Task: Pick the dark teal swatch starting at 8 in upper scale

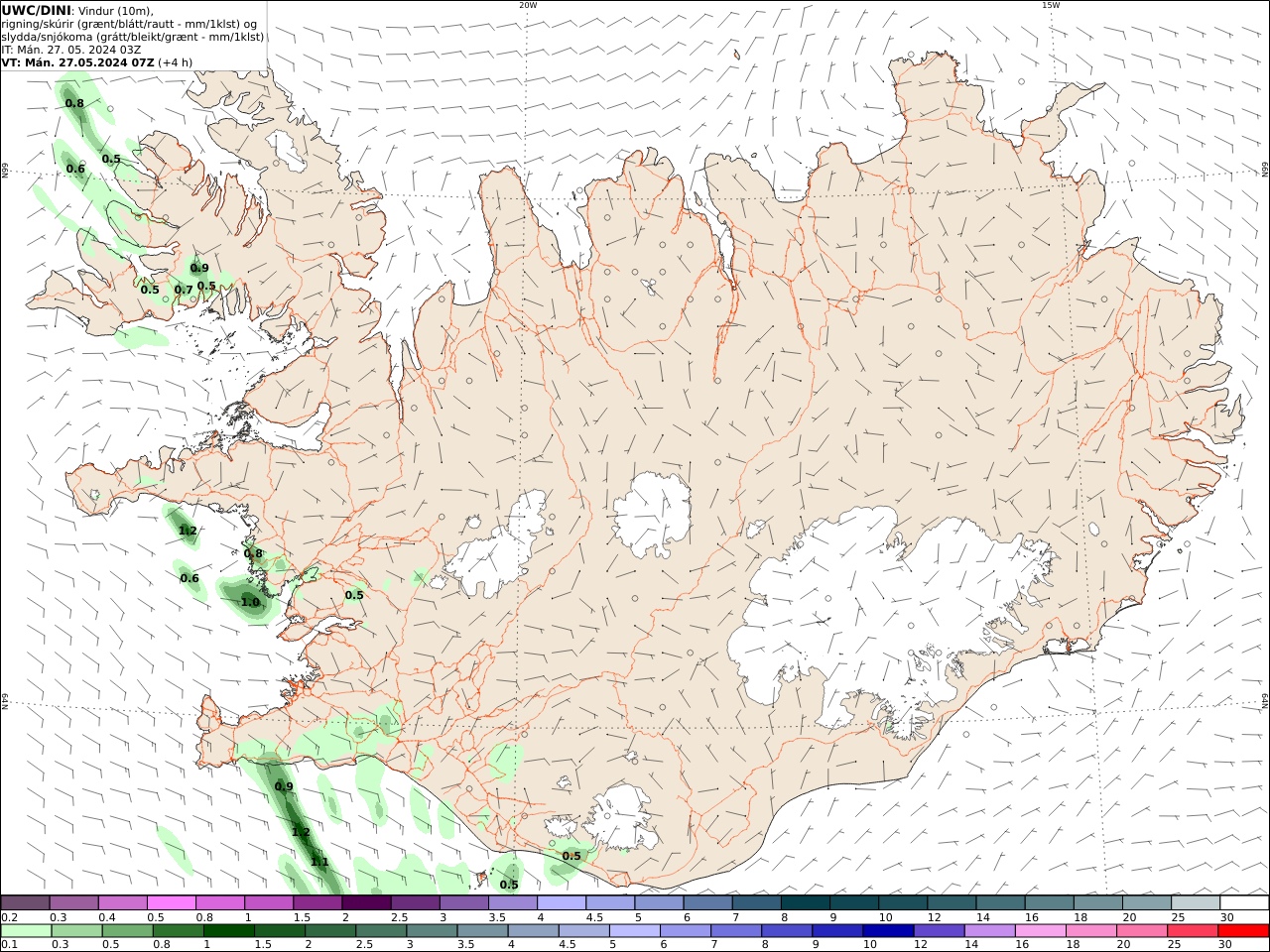Action: (x=805, y=902)
